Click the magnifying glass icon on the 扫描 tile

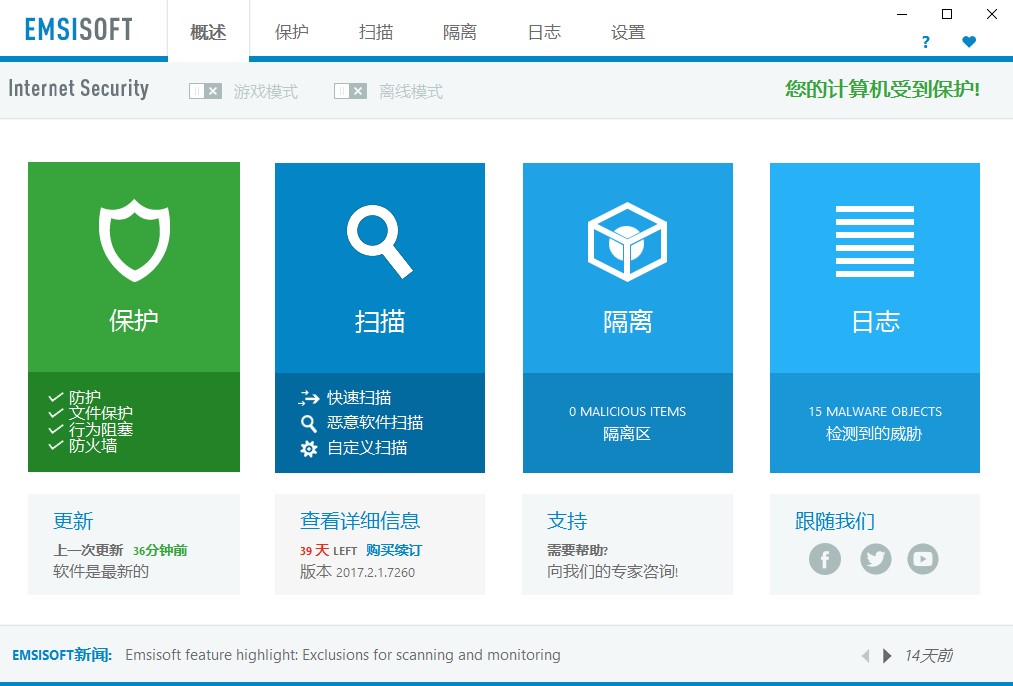(x=379, y=241)
